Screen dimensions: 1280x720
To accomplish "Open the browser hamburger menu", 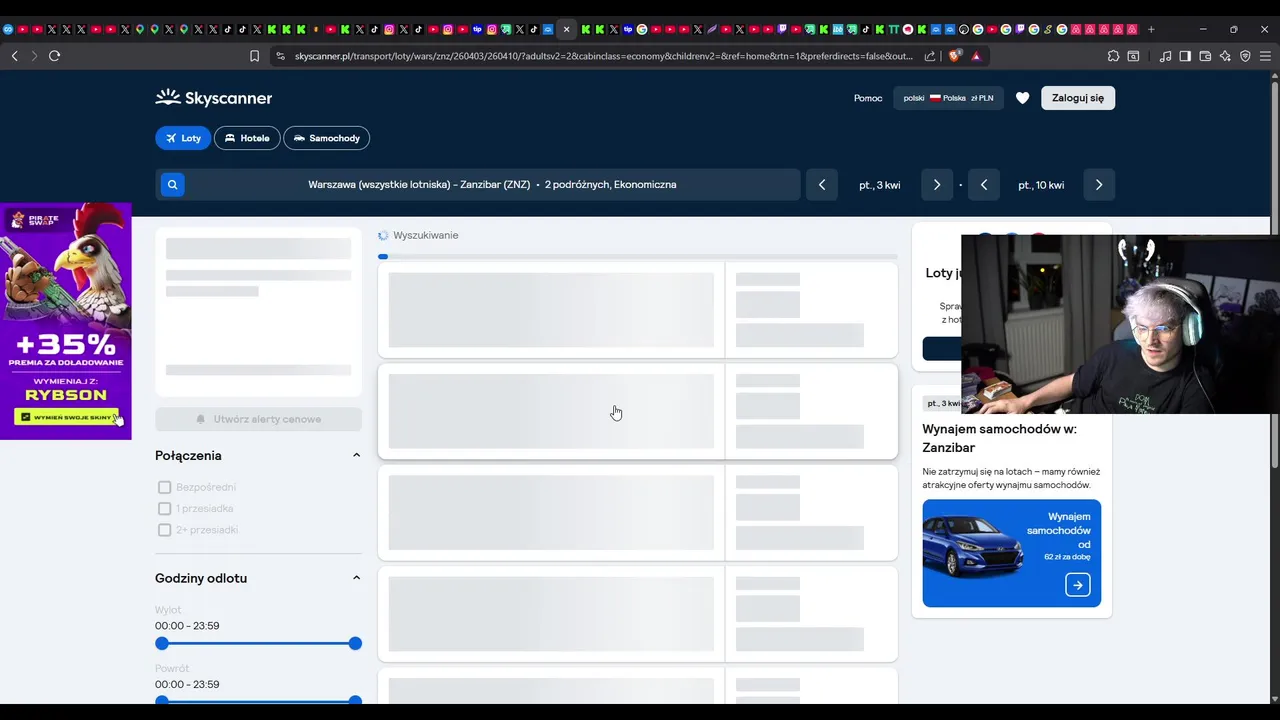I will [x=1265, y=56].
